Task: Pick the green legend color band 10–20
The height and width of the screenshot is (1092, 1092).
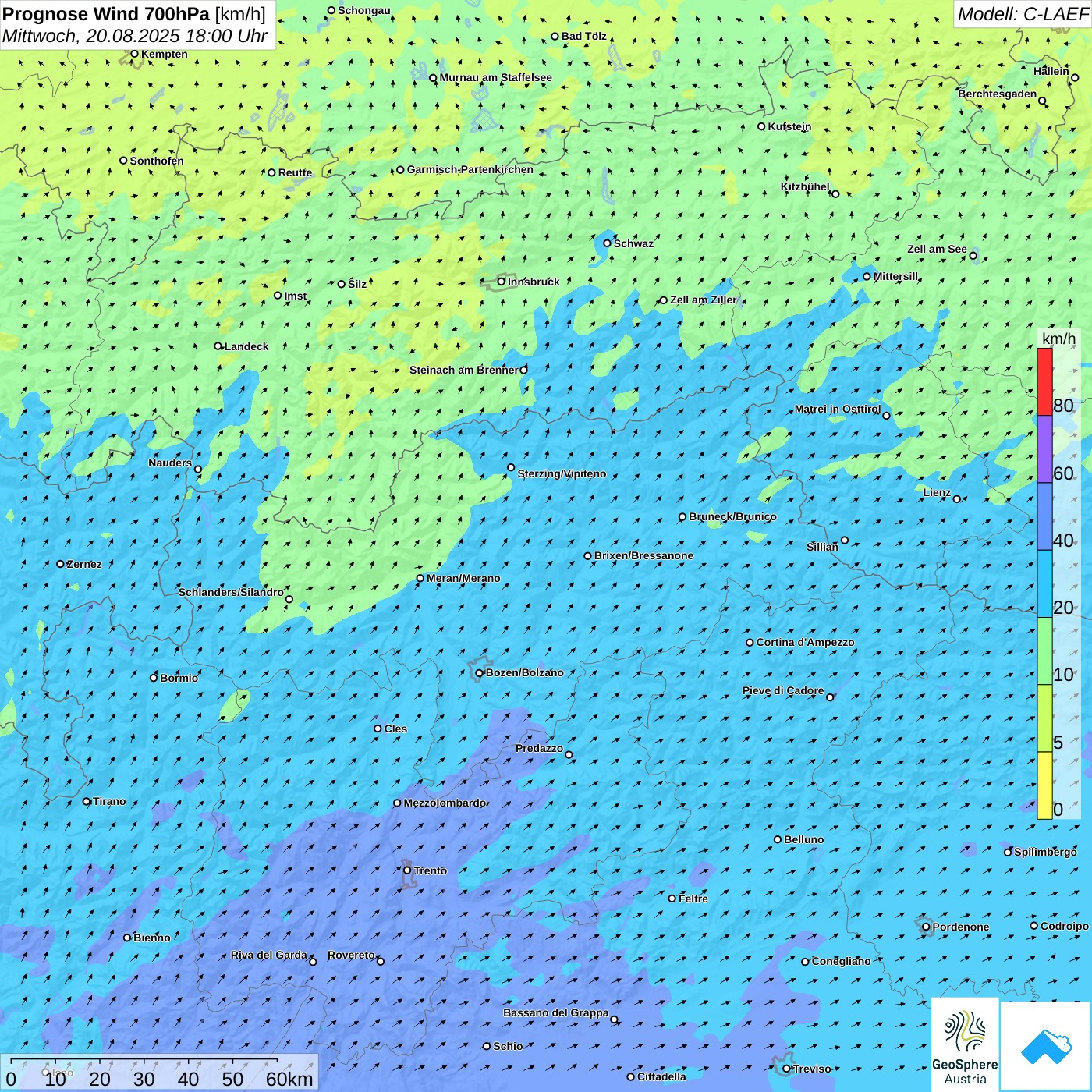Action: pos(1044,651)
